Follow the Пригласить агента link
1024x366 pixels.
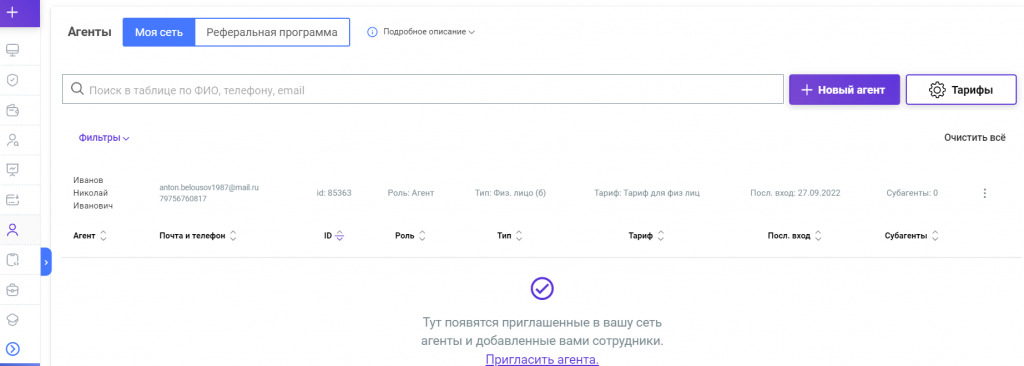(542, 359)
